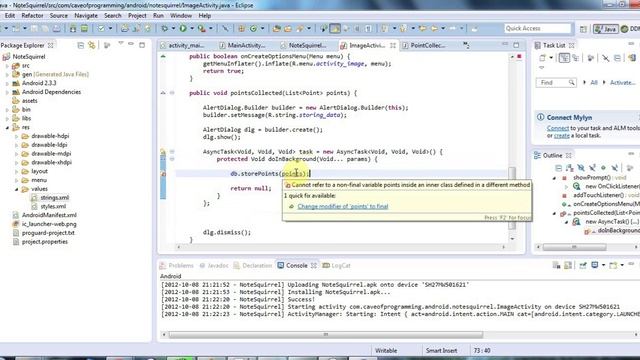Screen dimensions: 640x360
Task: Click the green Run button
Action: (183, 28)
